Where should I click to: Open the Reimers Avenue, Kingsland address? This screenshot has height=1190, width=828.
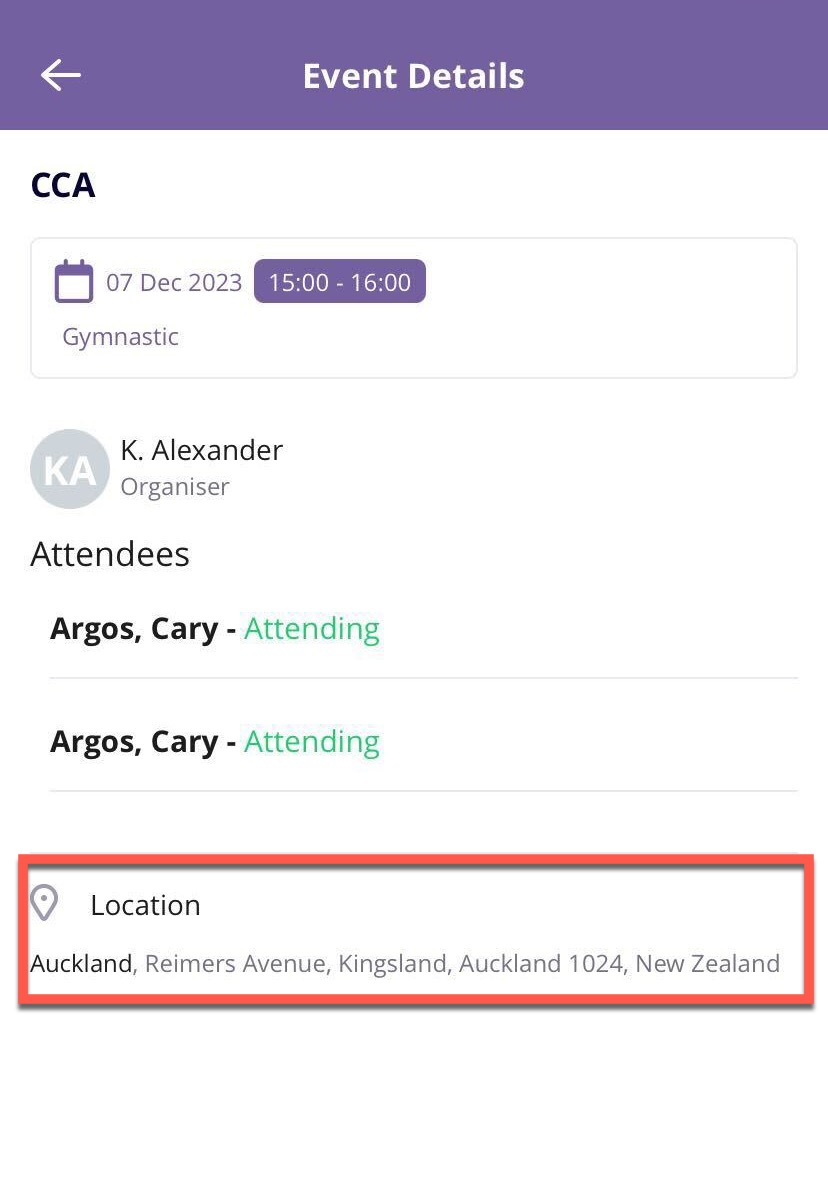[x=296, y=964]
